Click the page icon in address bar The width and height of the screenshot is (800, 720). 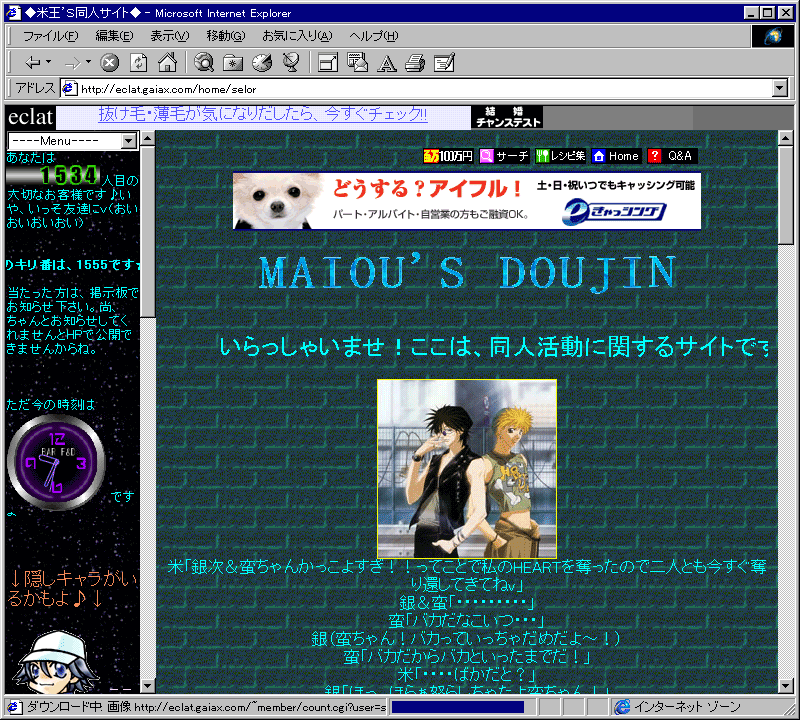point(68,89)
